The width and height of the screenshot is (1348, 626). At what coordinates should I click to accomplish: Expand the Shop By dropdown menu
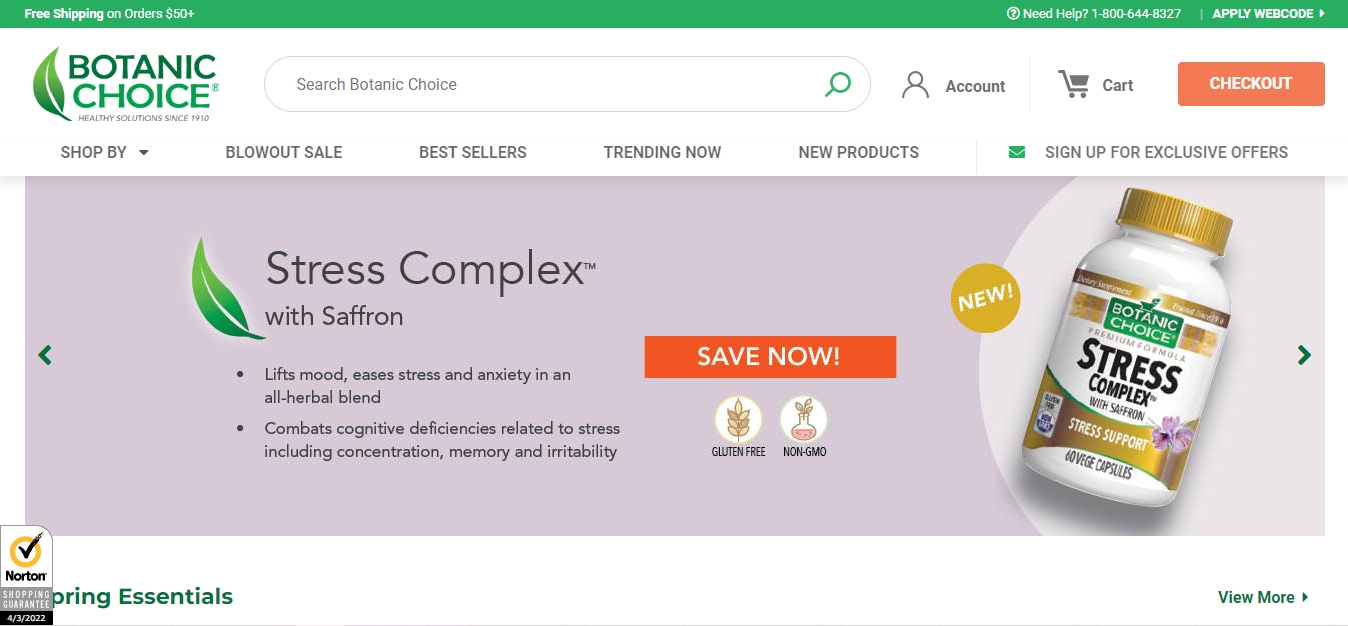(105, 152)
